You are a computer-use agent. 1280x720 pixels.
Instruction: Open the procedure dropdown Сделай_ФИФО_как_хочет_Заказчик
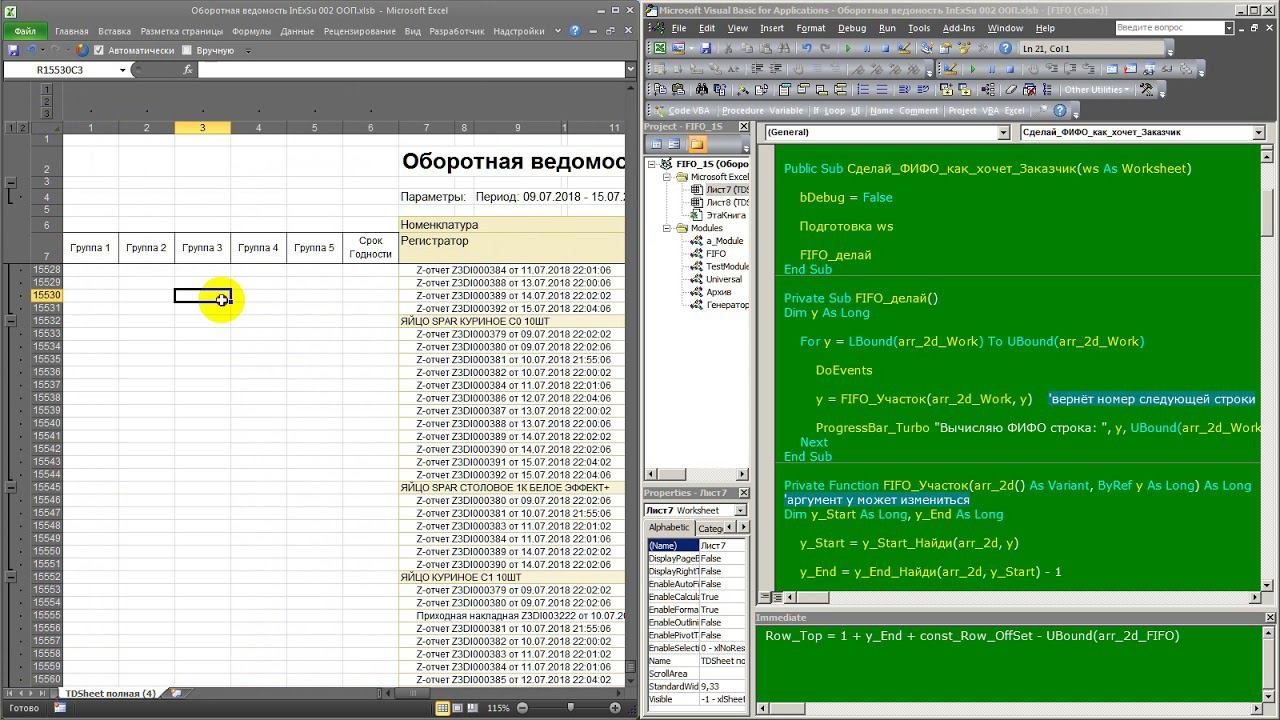[x=1258, y=132]
